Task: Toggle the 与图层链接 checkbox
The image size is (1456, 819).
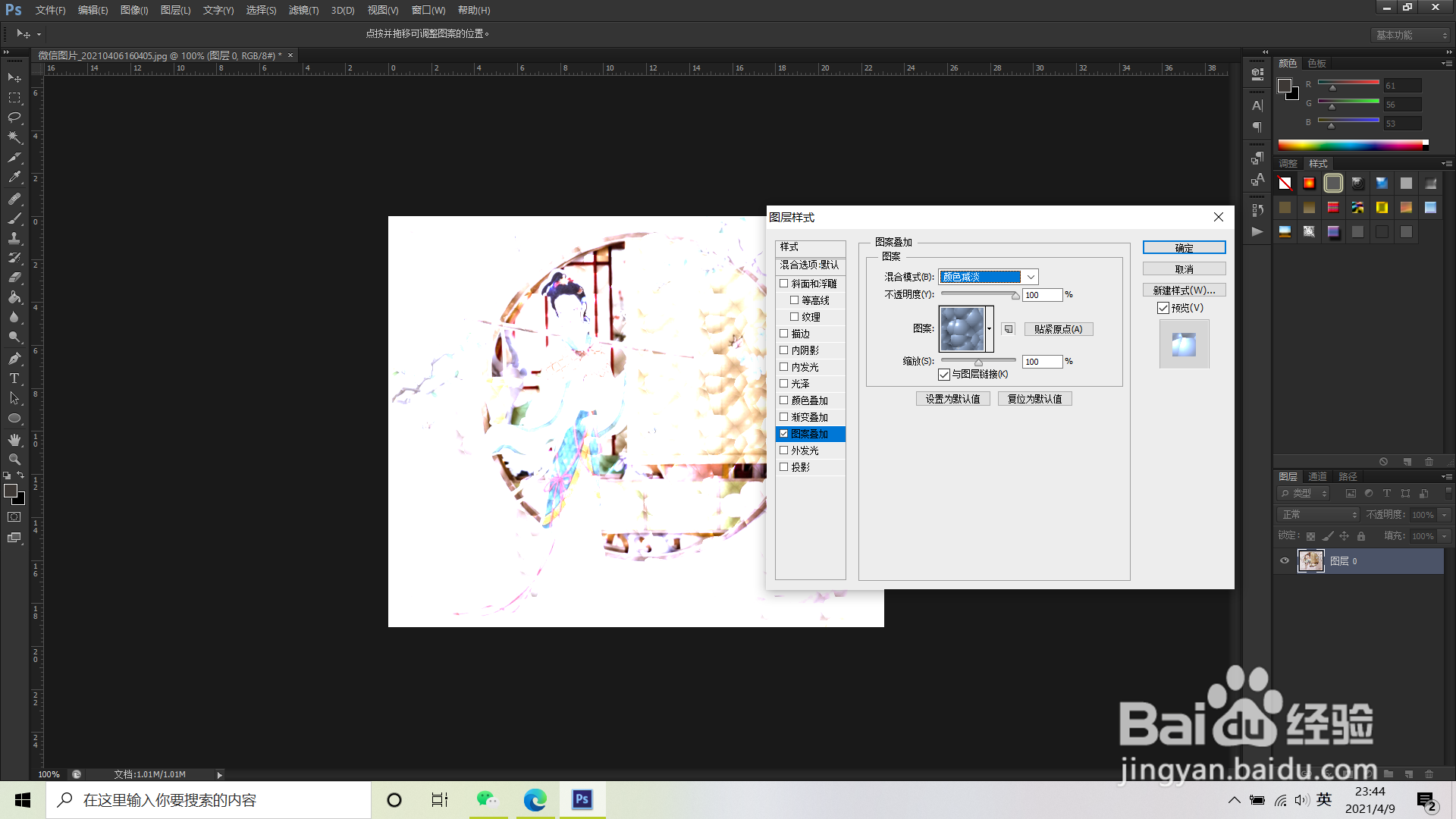Action: point(944,375)
